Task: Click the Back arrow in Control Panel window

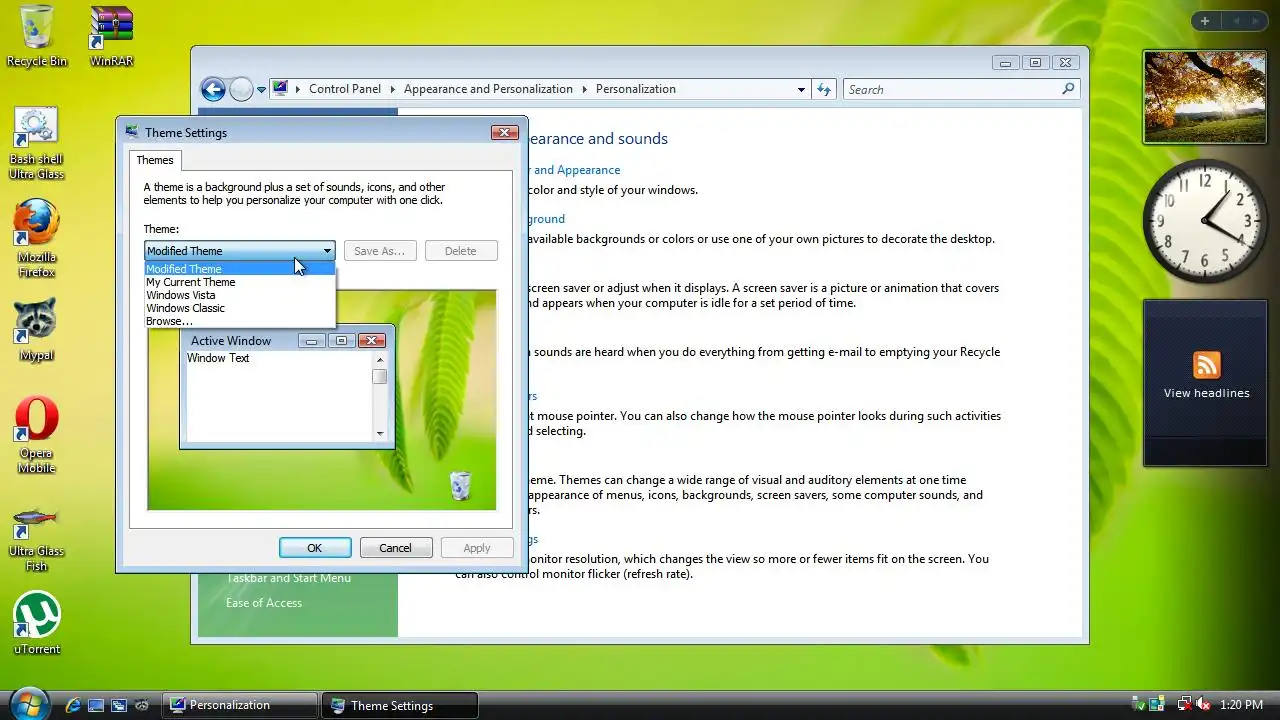Action: (x=213, y=89)
